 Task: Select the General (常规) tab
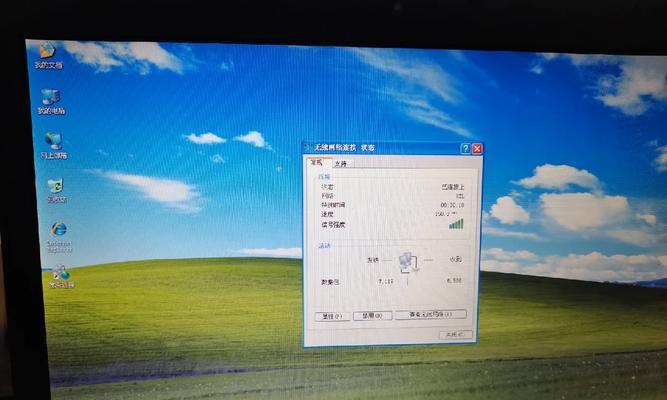(317, 163)
